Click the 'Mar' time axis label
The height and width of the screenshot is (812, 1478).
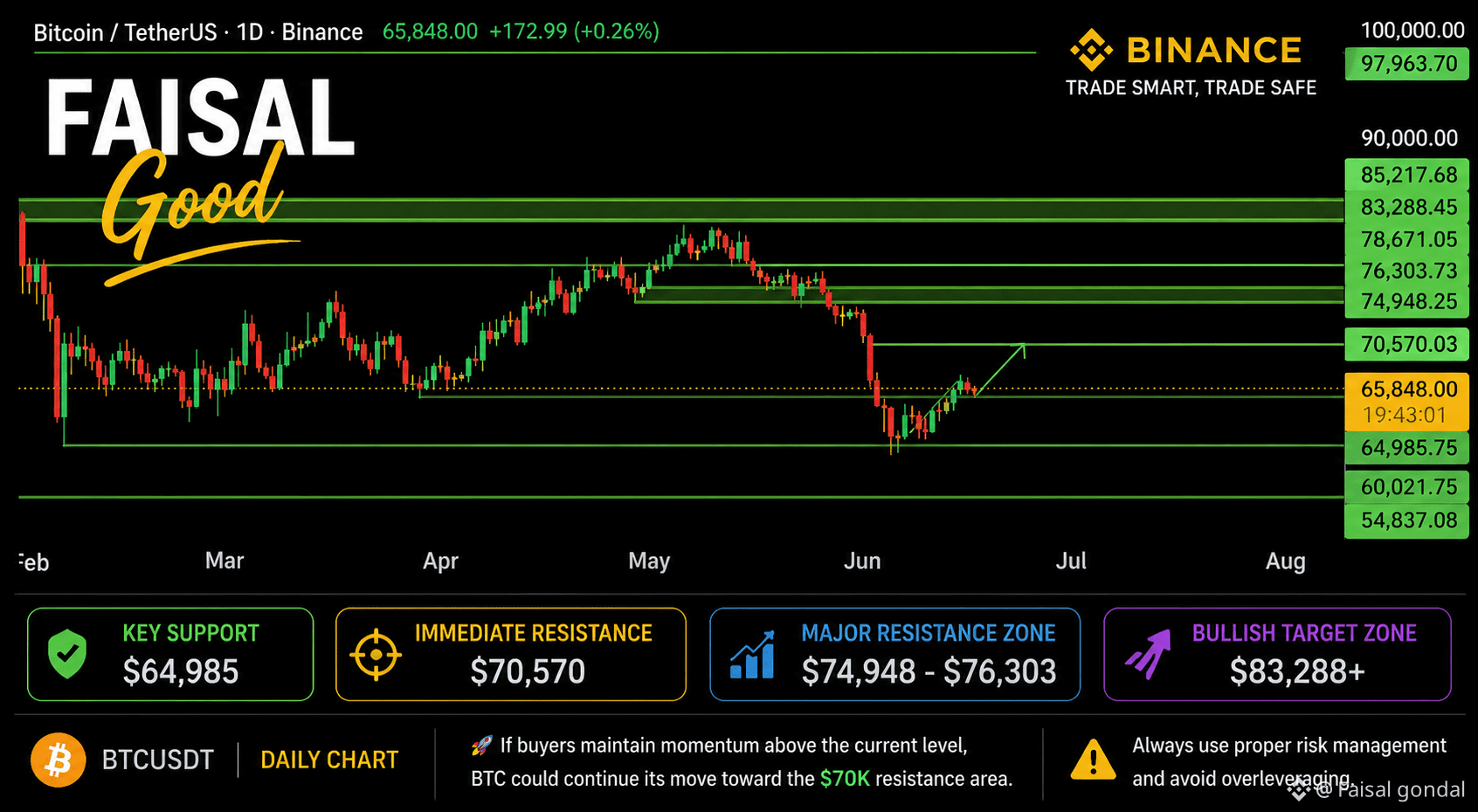click(224, 561)
